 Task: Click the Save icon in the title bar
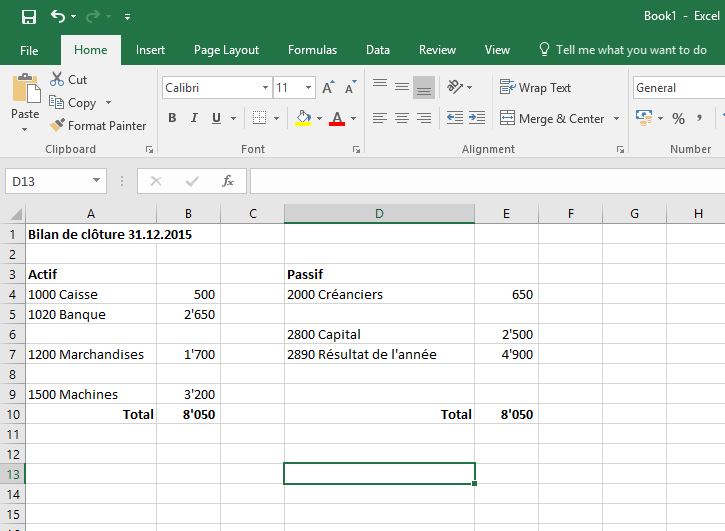point(28,17)
